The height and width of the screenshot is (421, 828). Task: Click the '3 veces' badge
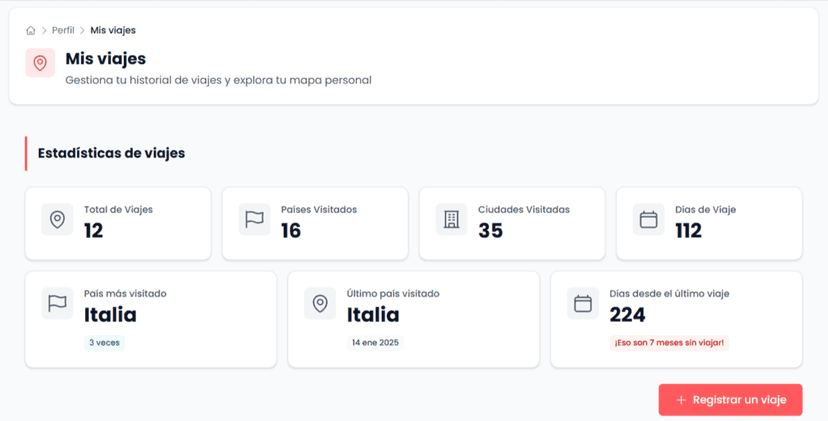coord(104,343)
